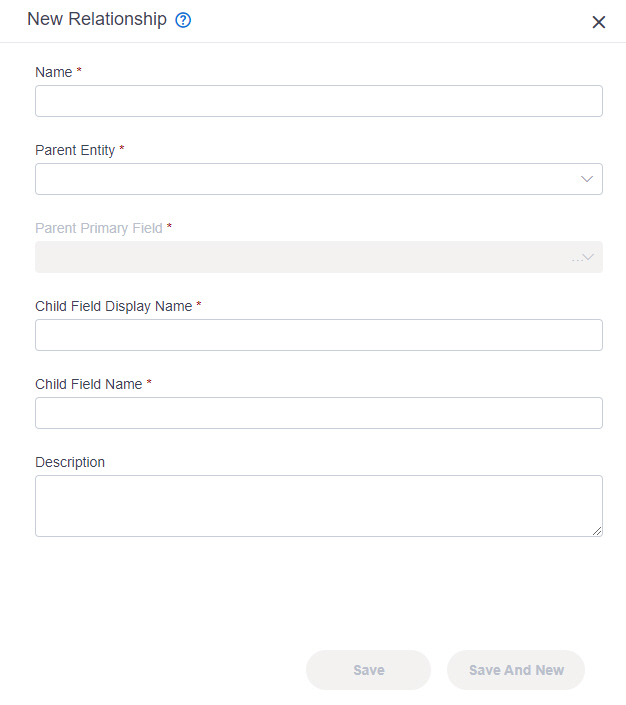Click inside the Description text area
The image size is (626, 705).
click(319, 506)
